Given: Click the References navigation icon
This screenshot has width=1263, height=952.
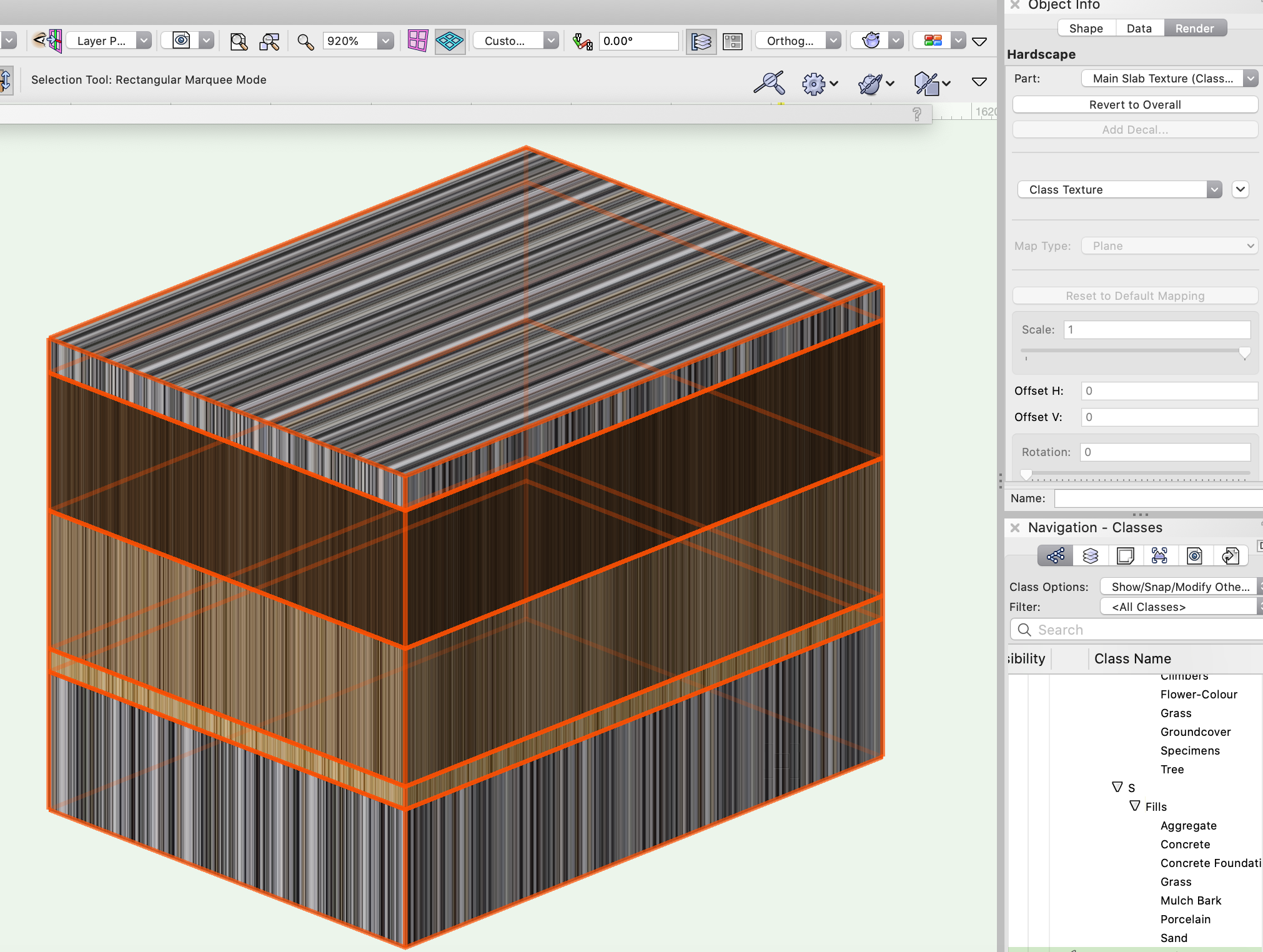Looking at the screenshot, I should 1230,555.
